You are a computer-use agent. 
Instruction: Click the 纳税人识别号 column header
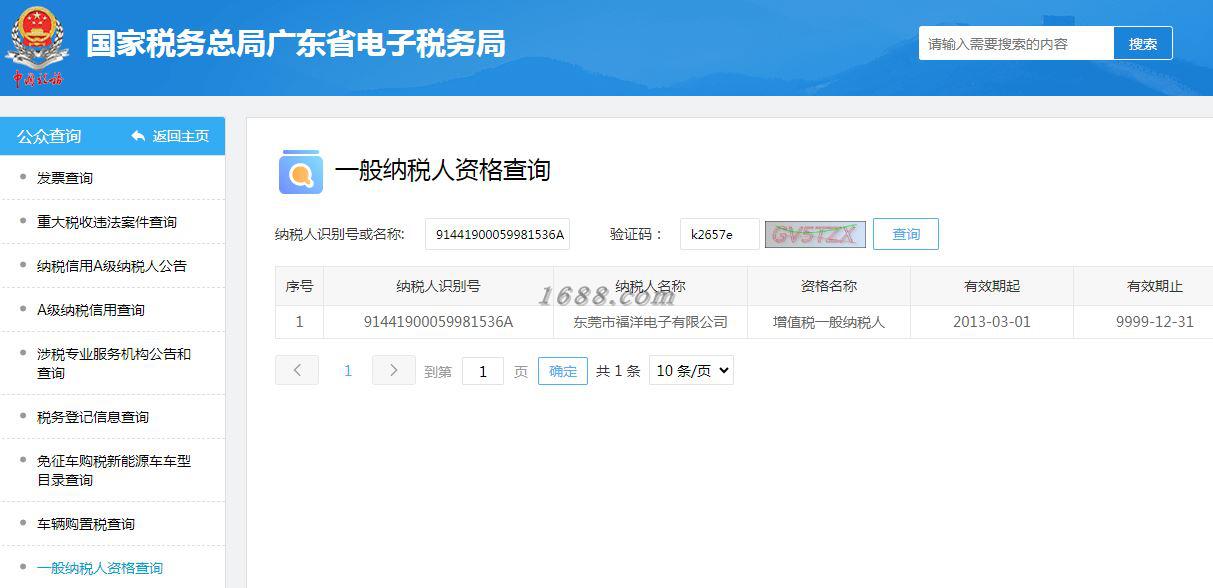tap(438, 286)
